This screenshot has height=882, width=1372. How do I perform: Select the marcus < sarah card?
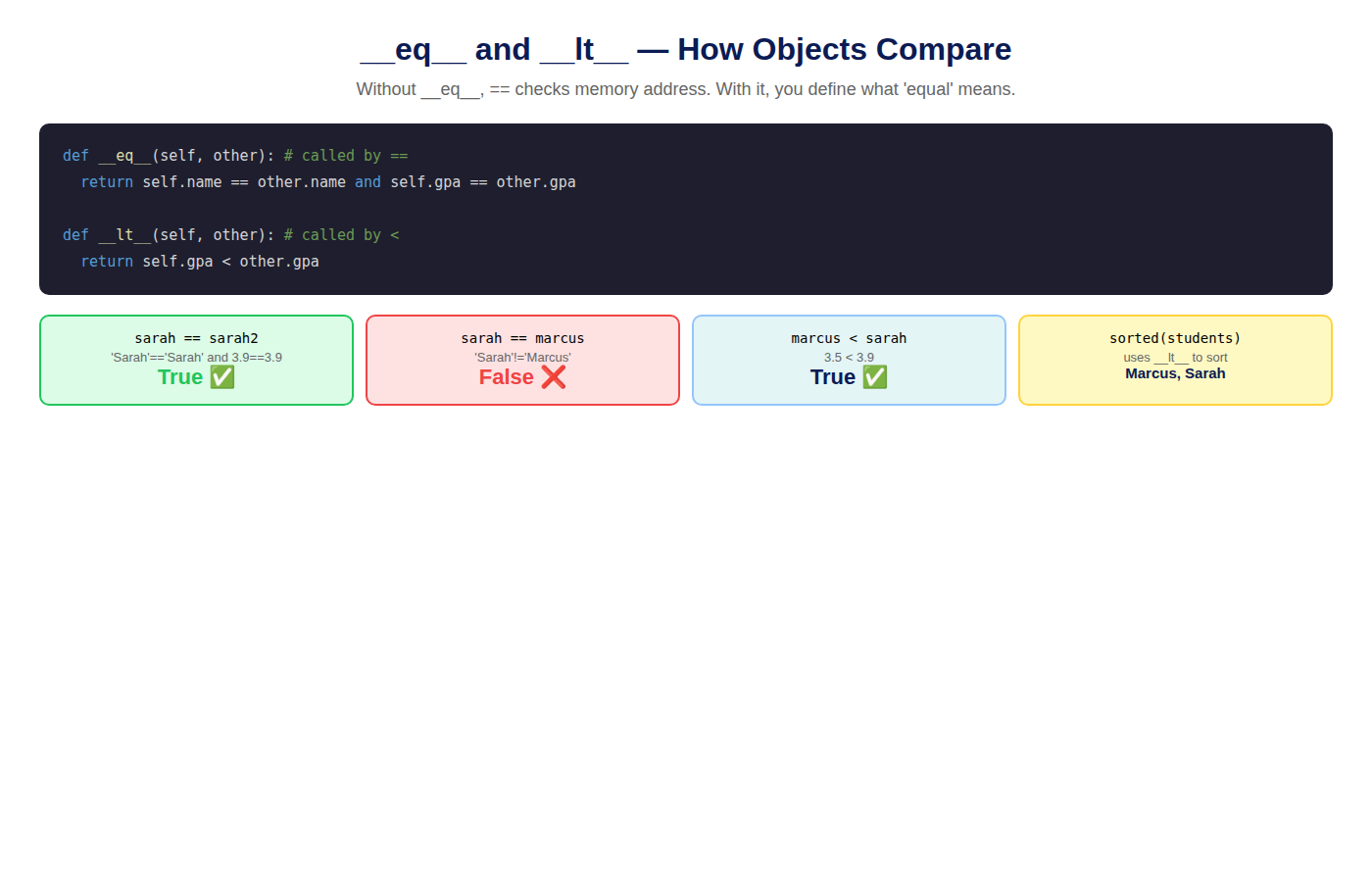tap(849, 360)
